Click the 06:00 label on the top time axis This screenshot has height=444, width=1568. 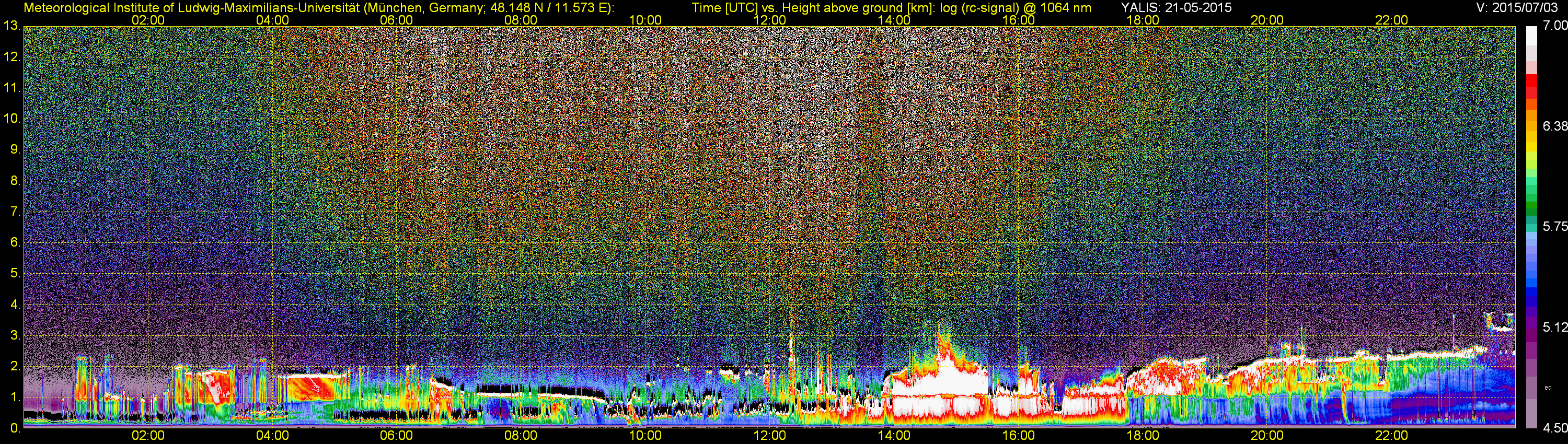pyautogui.click(x=396, y=20)
